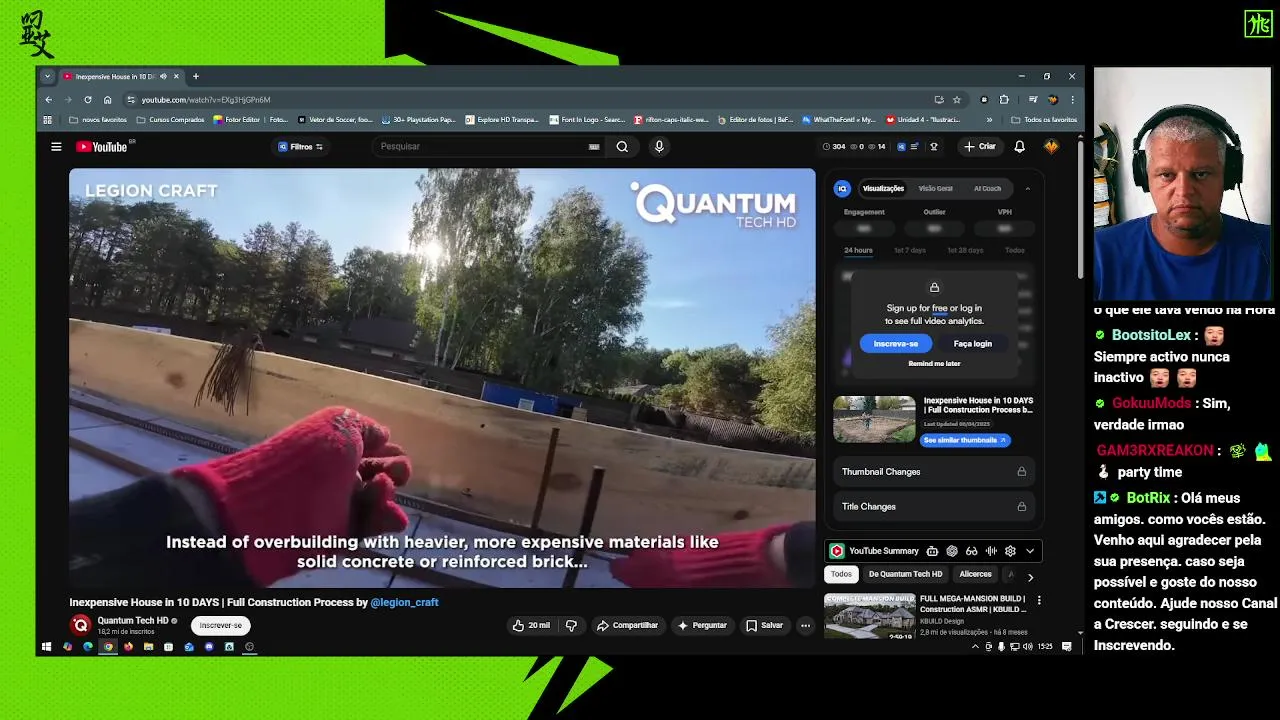
Task: Open options menu for MEGA-MANSION video
Action: 1039,600
